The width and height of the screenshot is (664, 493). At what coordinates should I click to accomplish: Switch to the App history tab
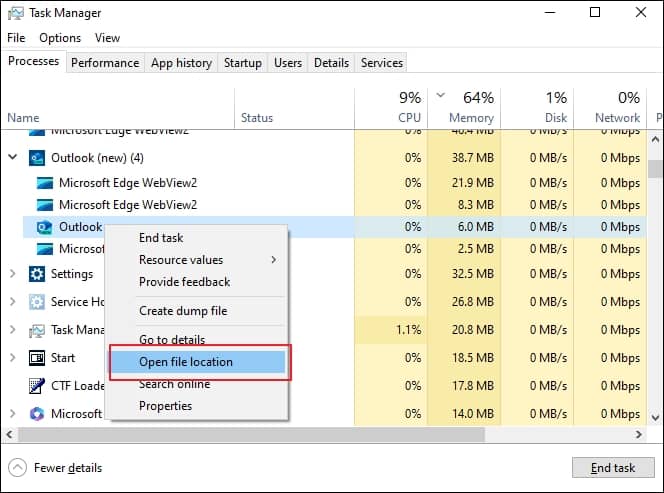pyautogui.click(x=181, y=63)
